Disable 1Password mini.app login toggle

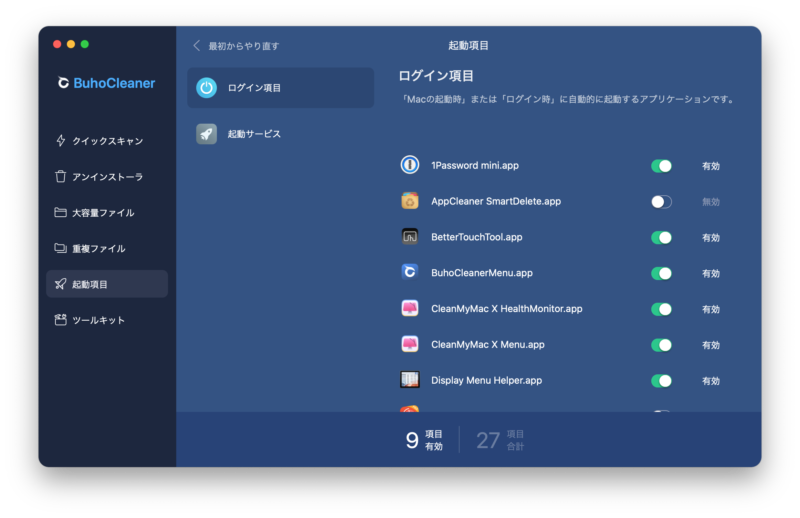[x=661, y=166]
